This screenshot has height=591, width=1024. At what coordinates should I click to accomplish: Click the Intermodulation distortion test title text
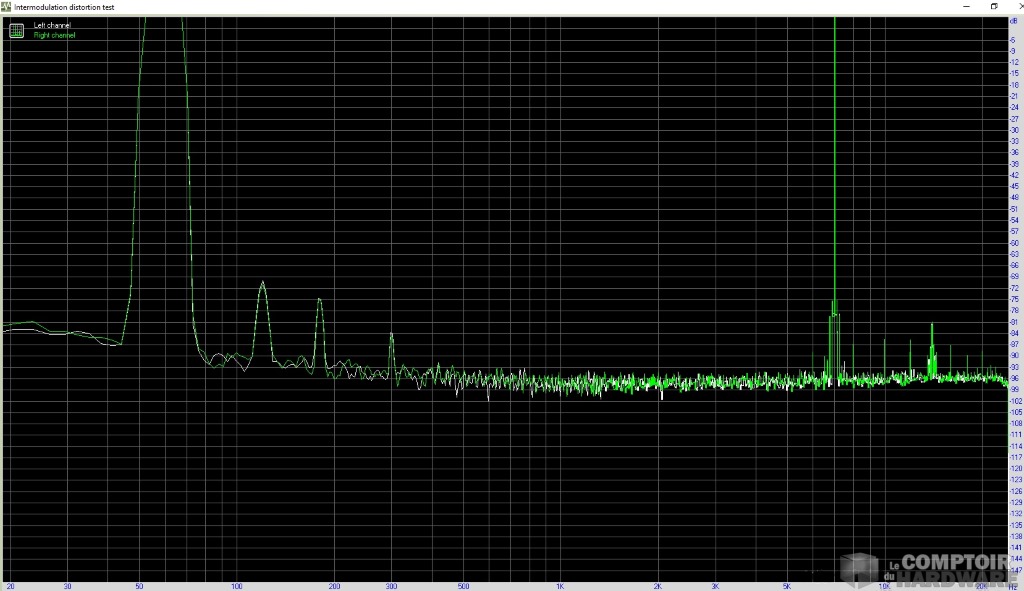(x=64, y=7)
